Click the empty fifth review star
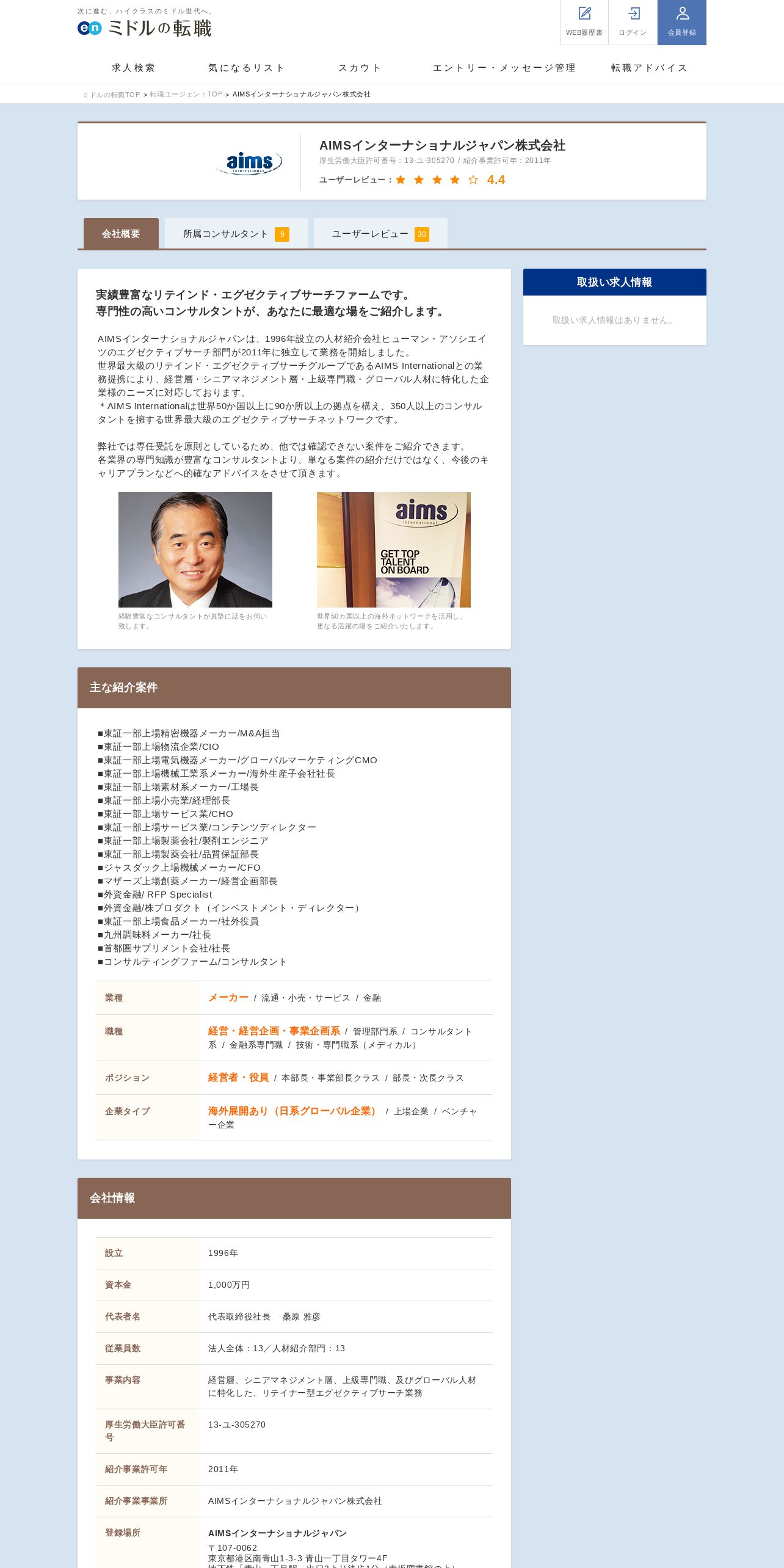Image resolution: width=784 pixels, height=1568 pixels. 473,180
